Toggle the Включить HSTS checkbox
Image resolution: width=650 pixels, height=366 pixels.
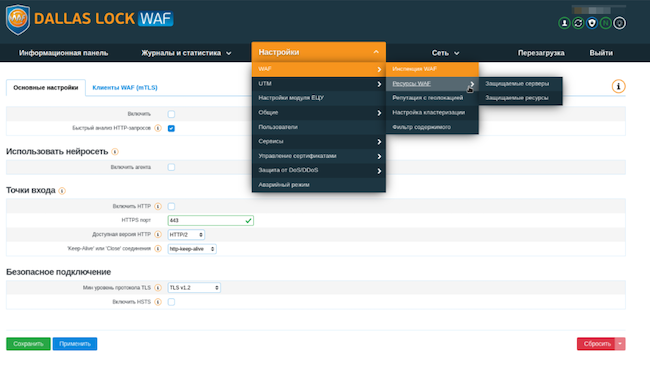coord(171,302)
